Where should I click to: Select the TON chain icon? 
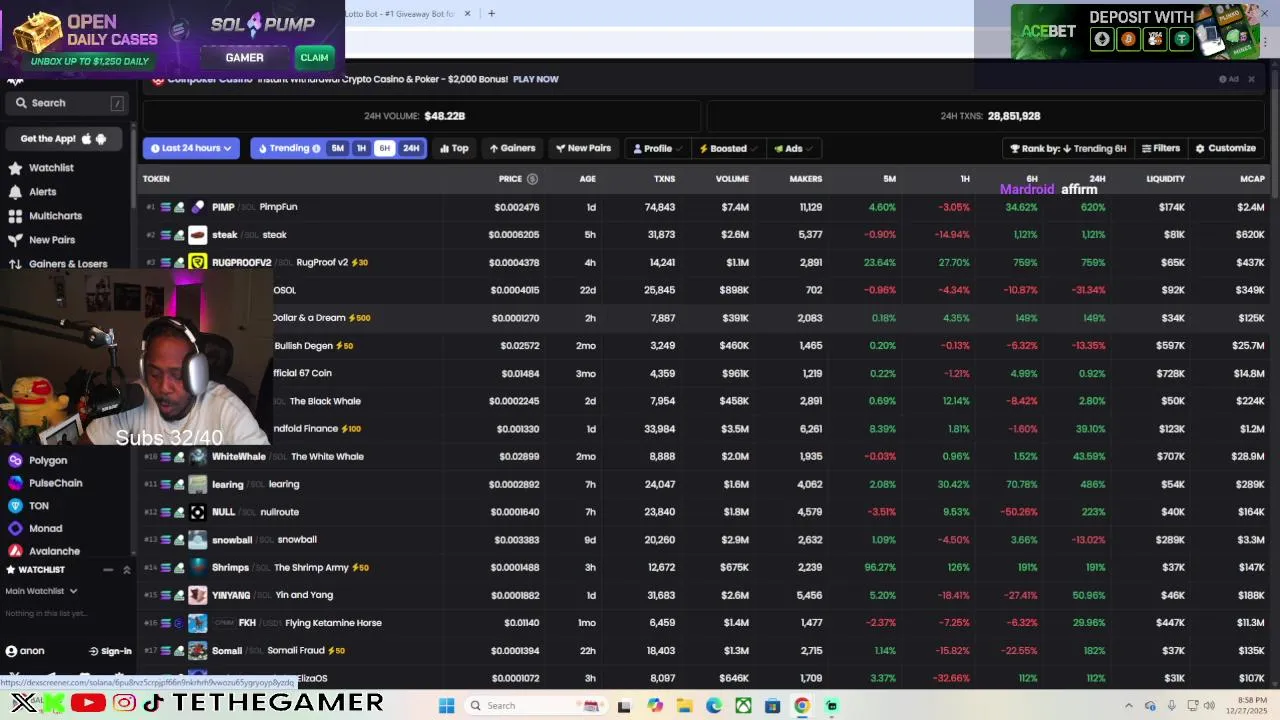[x=15, y=506]
